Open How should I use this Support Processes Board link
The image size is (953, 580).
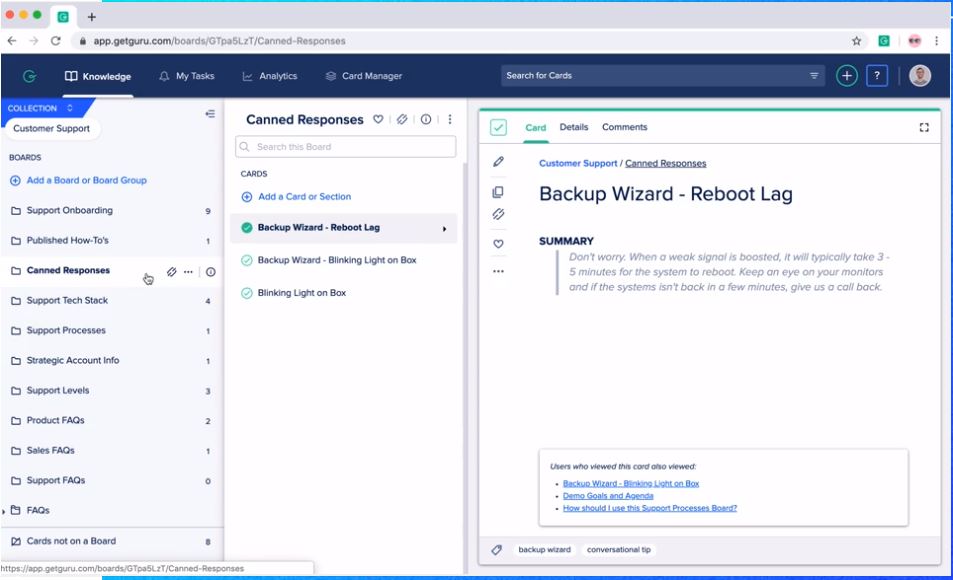(x=650, y=508)
